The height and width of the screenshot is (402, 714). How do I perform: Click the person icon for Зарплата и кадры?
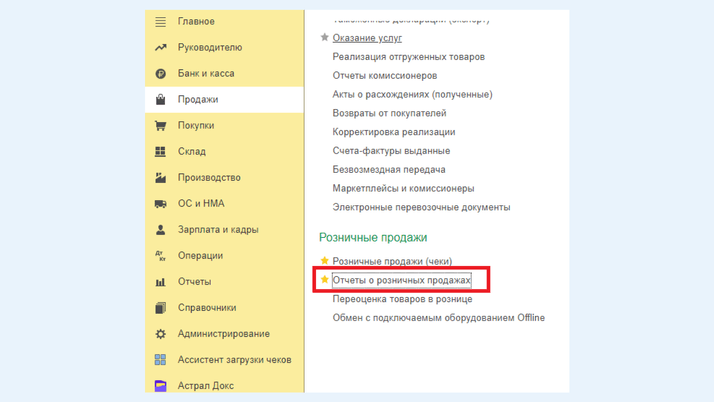pyautogui.click(x=160, y=229)
